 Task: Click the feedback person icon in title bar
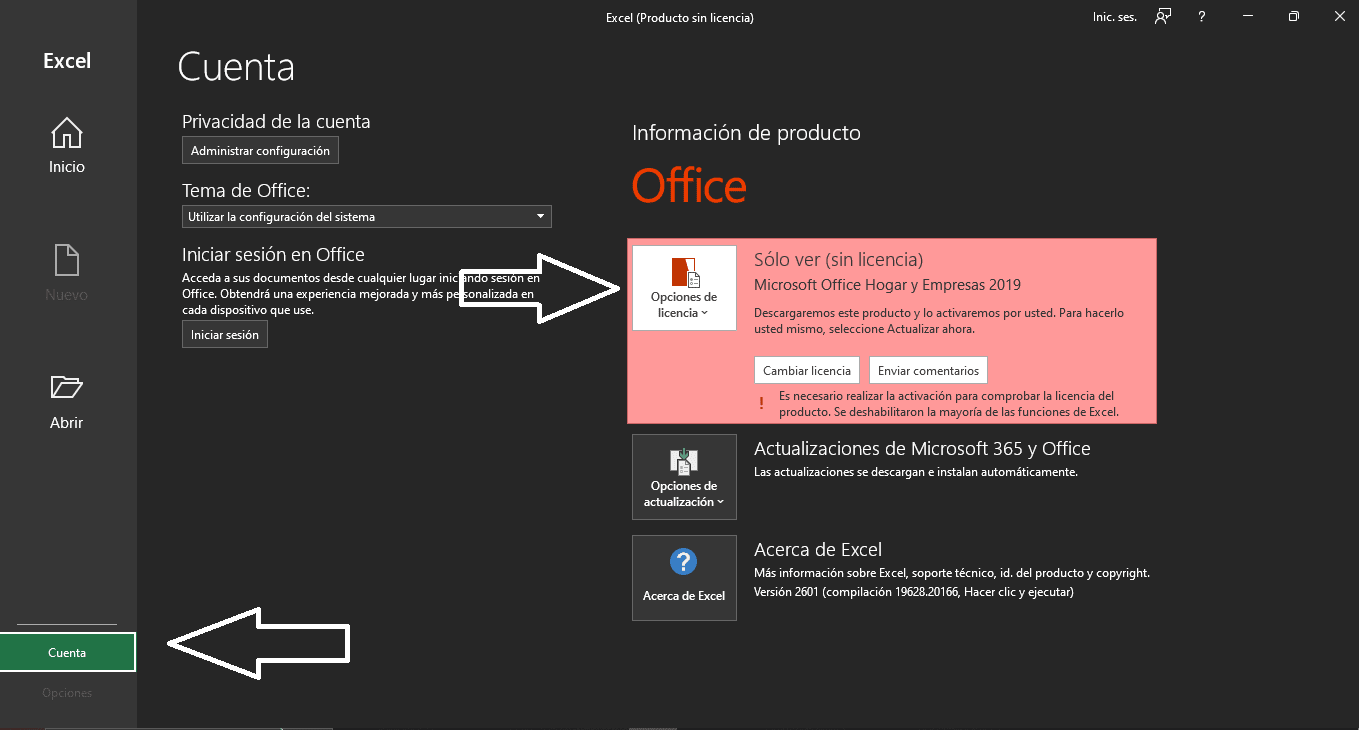[x=1162, y=16]
